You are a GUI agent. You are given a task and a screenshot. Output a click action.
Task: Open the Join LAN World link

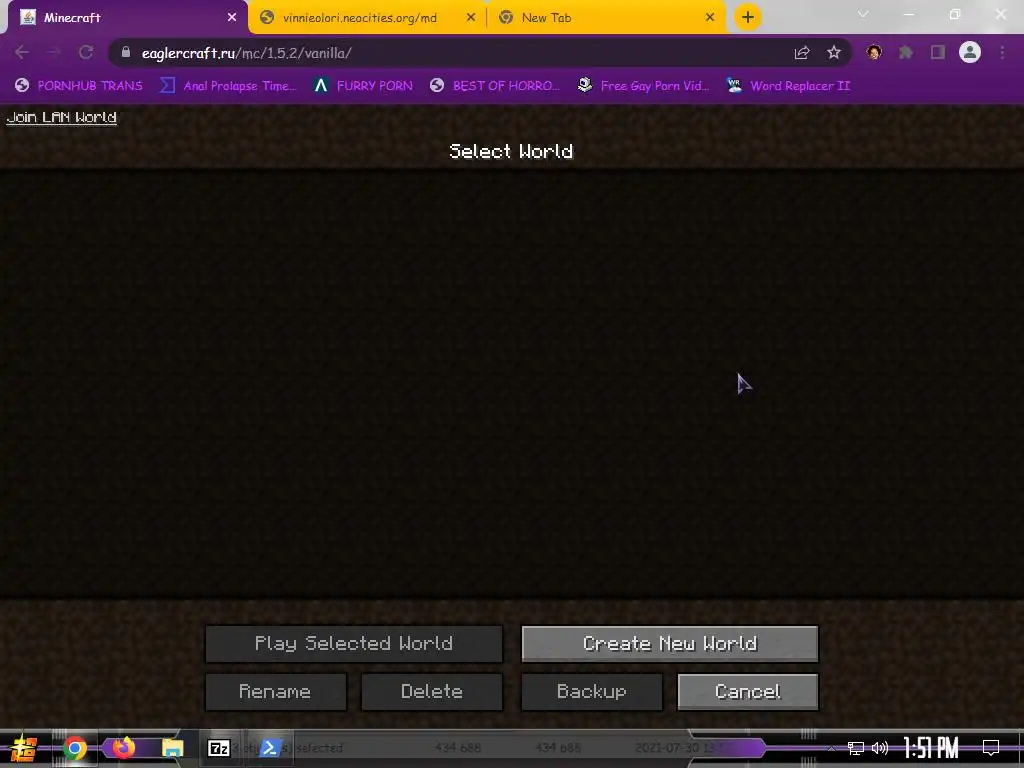pos(61,118)
